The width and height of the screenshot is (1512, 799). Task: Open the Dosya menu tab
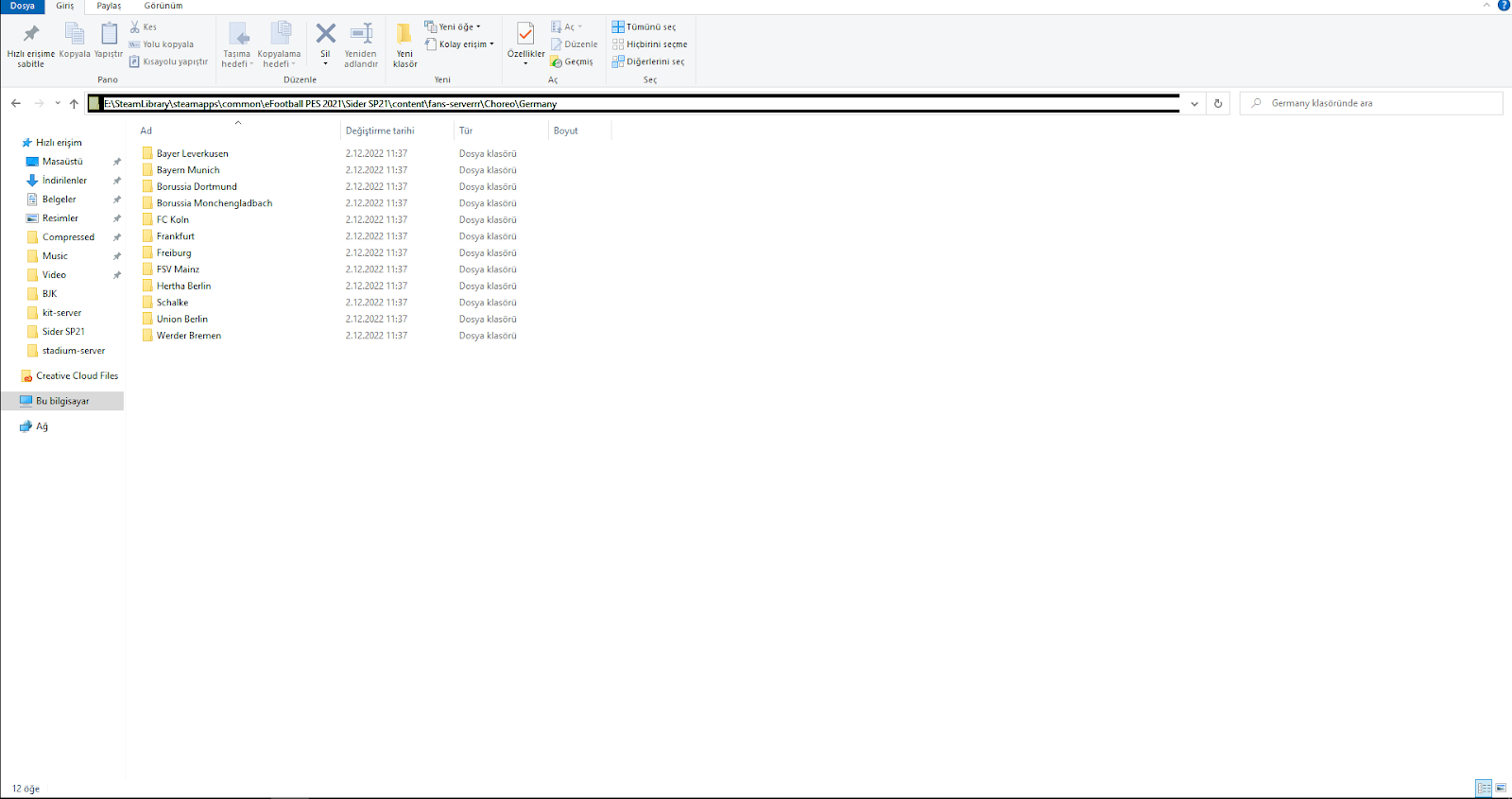pyautogui.click(x=23, y=7)
